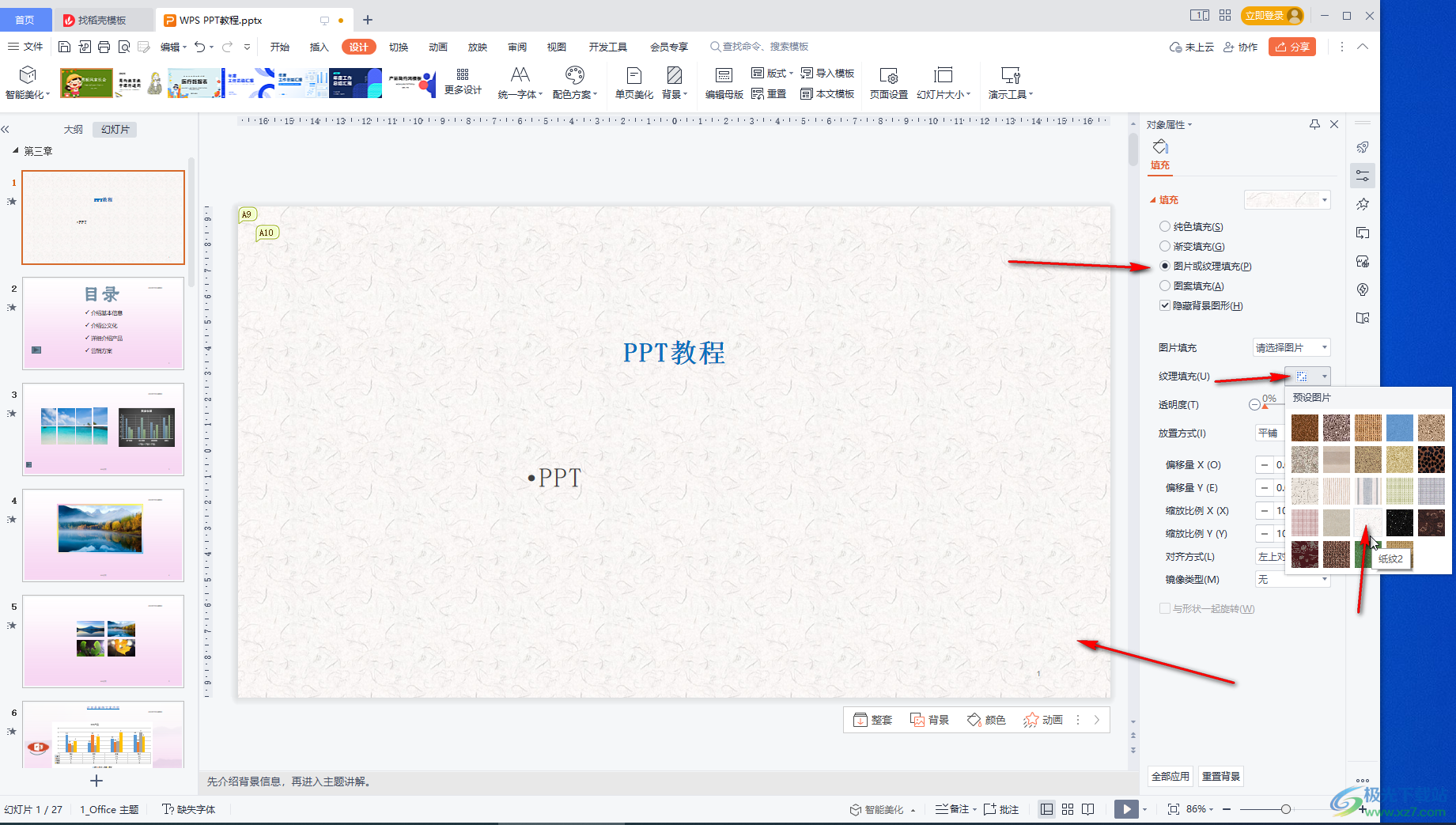
Task: Click the 重置背景 button
Action: coord(1221,777)
